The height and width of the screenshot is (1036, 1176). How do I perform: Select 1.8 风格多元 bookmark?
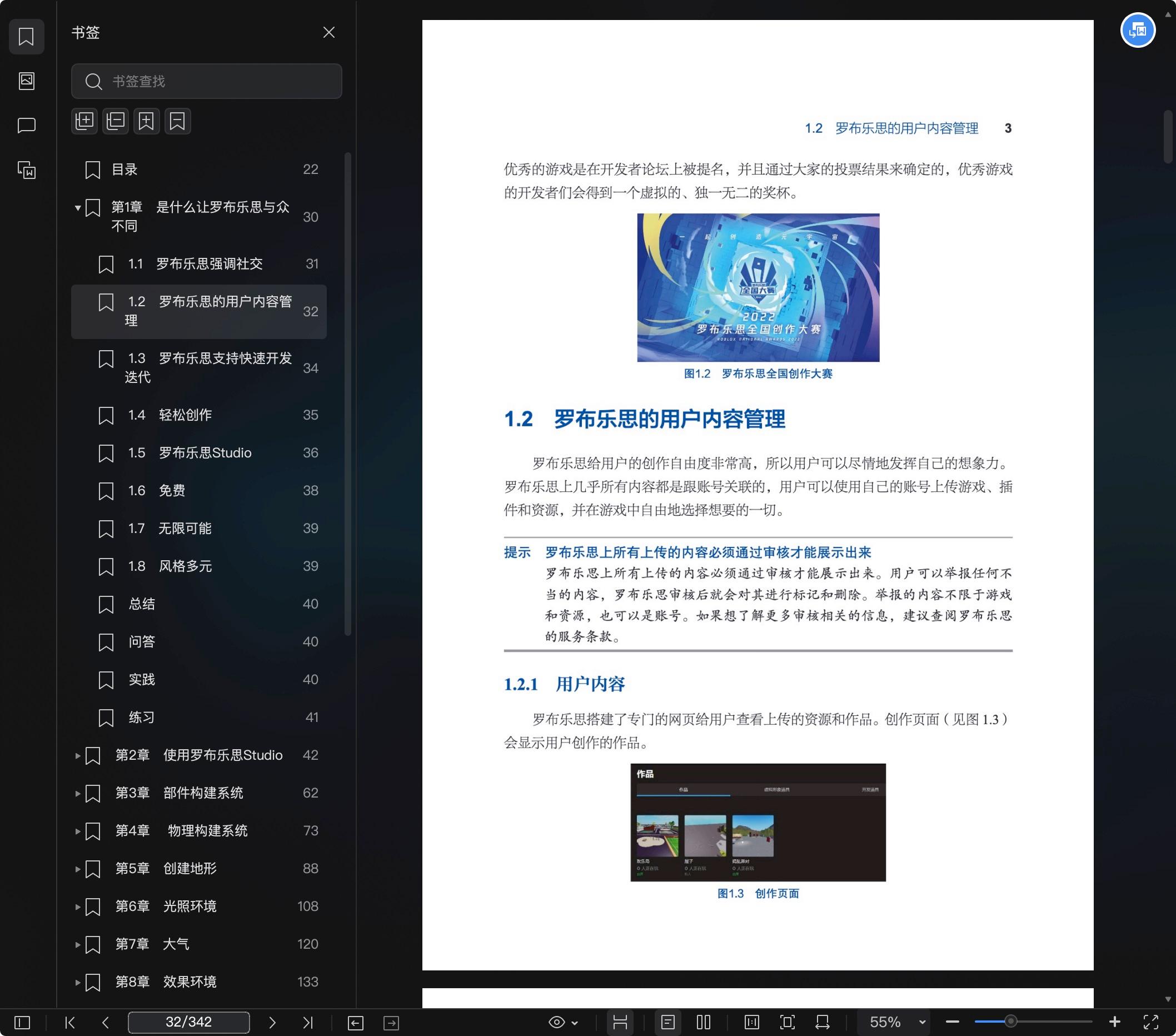(199, 566)
